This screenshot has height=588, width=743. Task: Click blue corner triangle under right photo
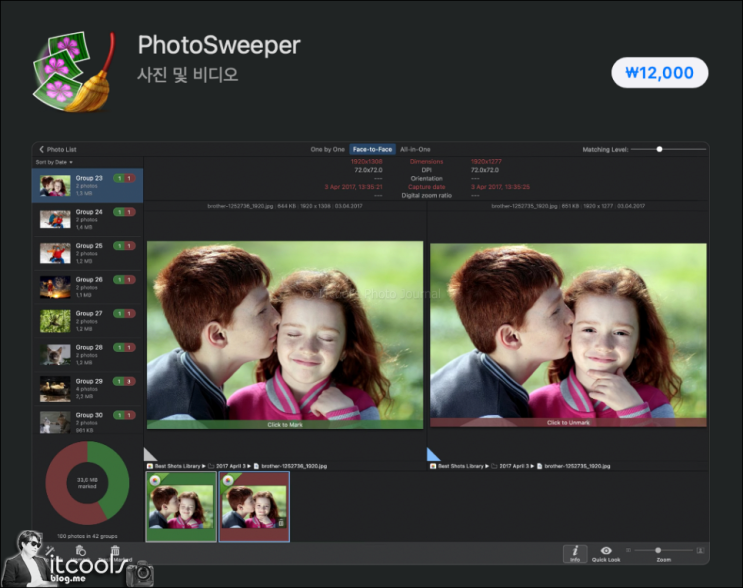click(x=433, y=455)
